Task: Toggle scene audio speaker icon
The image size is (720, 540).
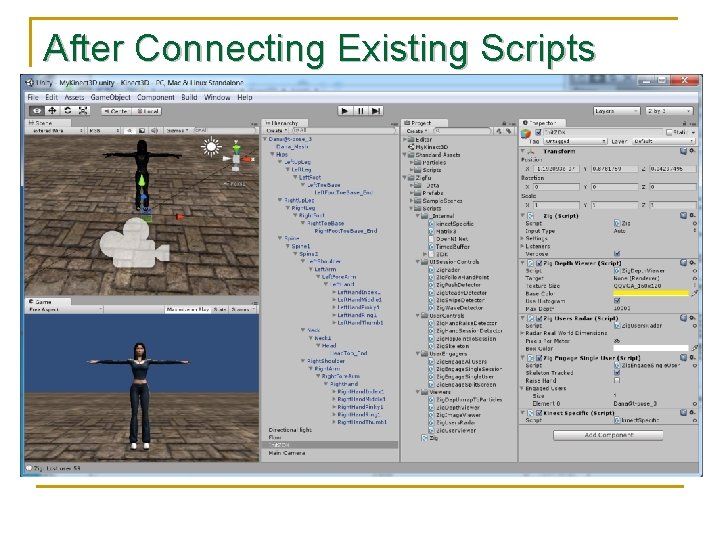Action: [x=155, y=131]
